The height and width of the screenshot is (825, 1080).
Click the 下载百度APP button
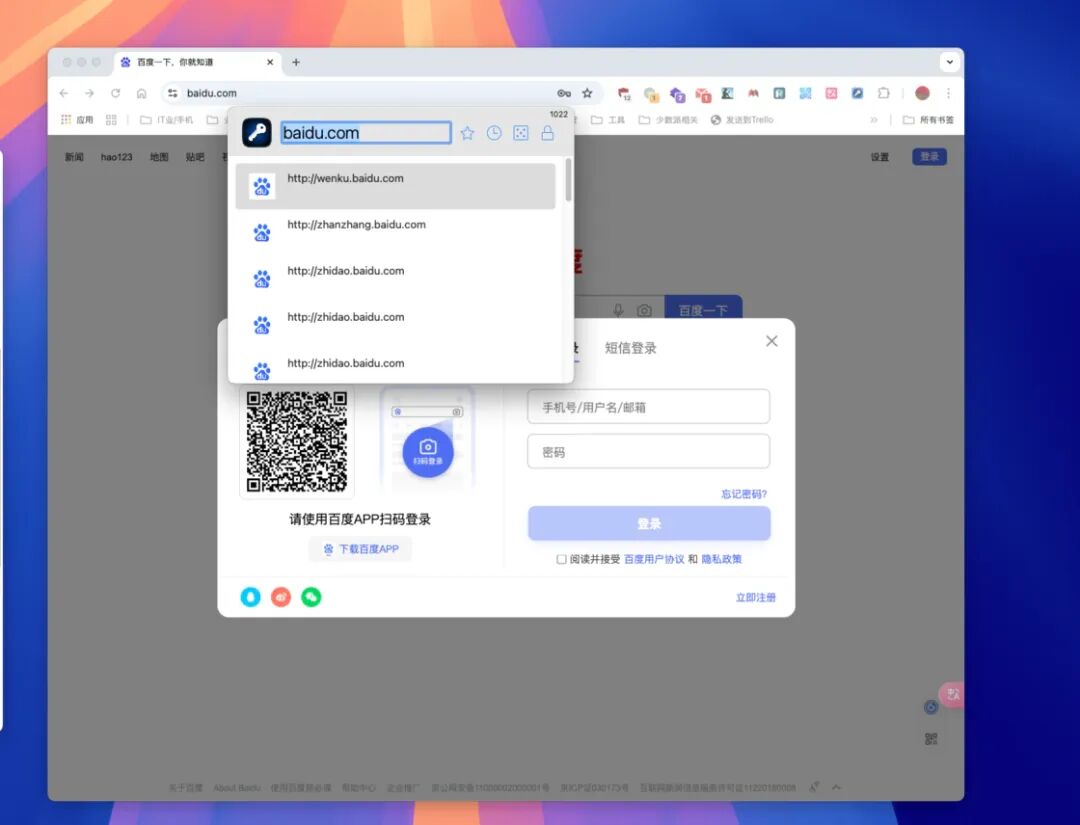pyautogui.click(x=360, y=549)
